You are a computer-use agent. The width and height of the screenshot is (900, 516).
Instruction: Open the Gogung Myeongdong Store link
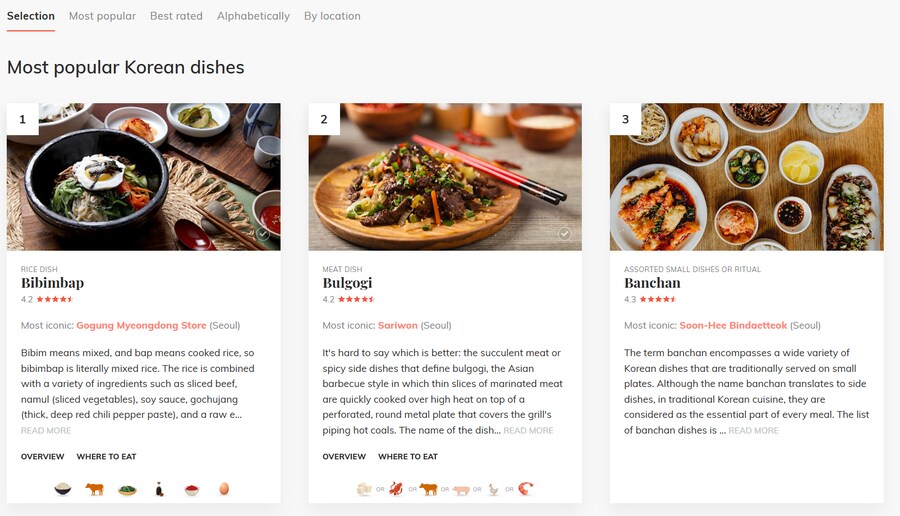point(141,325)
